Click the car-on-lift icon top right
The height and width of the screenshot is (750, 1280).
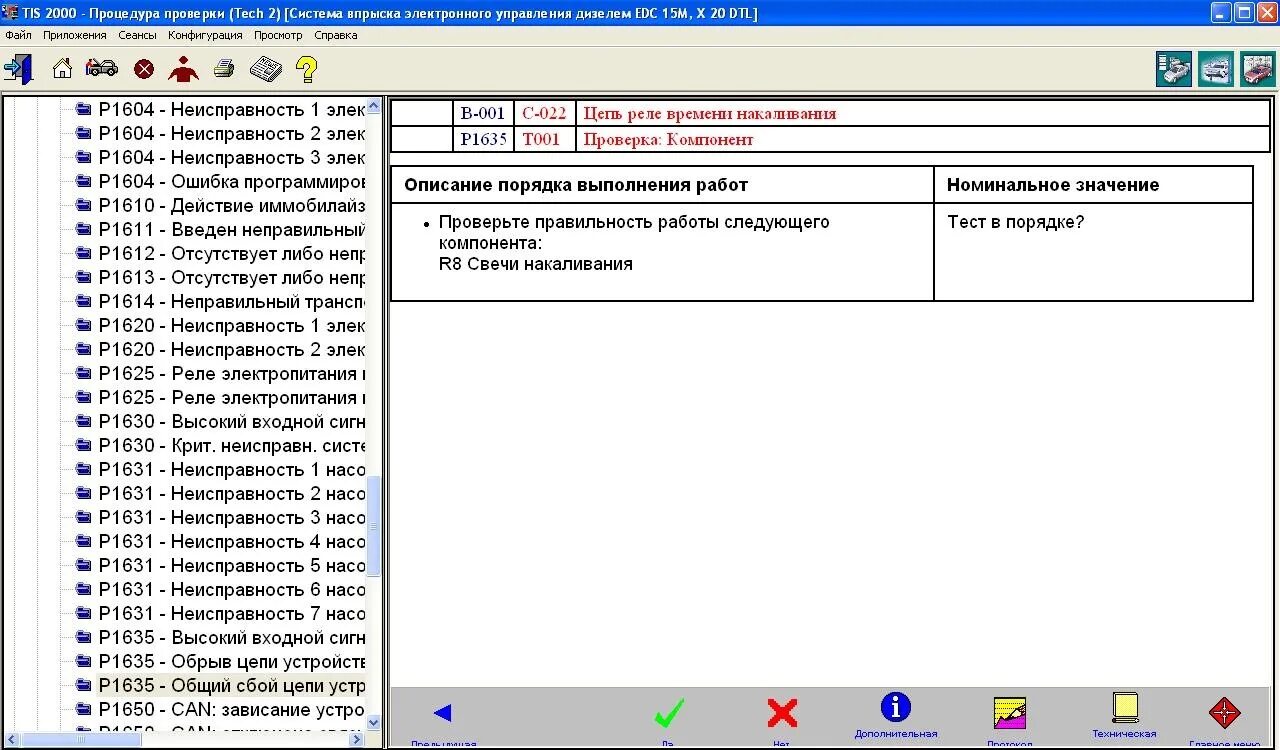pyautogui.click(x=1216, y=69)
